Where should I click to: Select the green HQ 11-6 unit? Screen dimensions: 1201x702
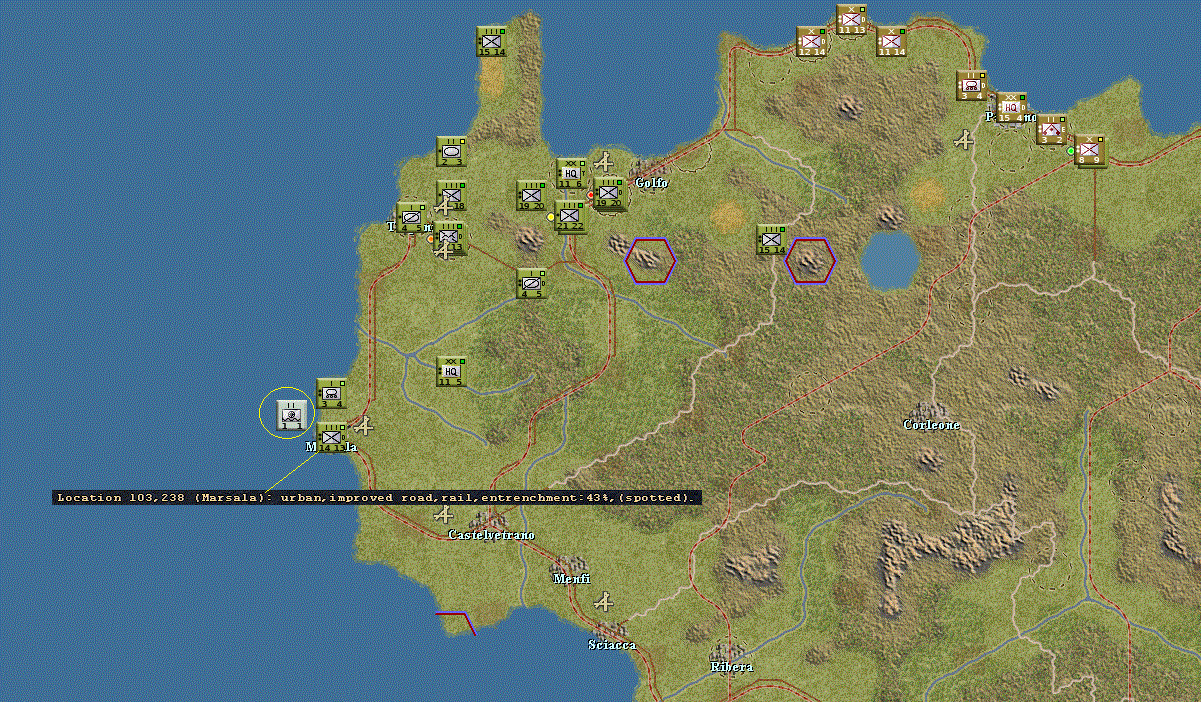571,173
